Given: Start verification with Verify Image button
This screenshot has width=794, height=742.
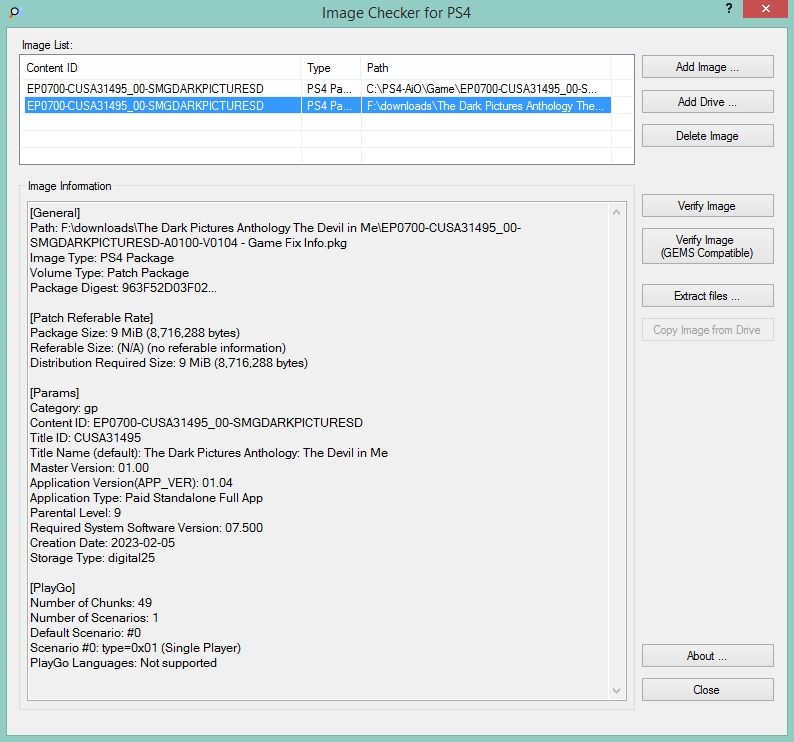Looking at the screenshot, I should 707,206.
